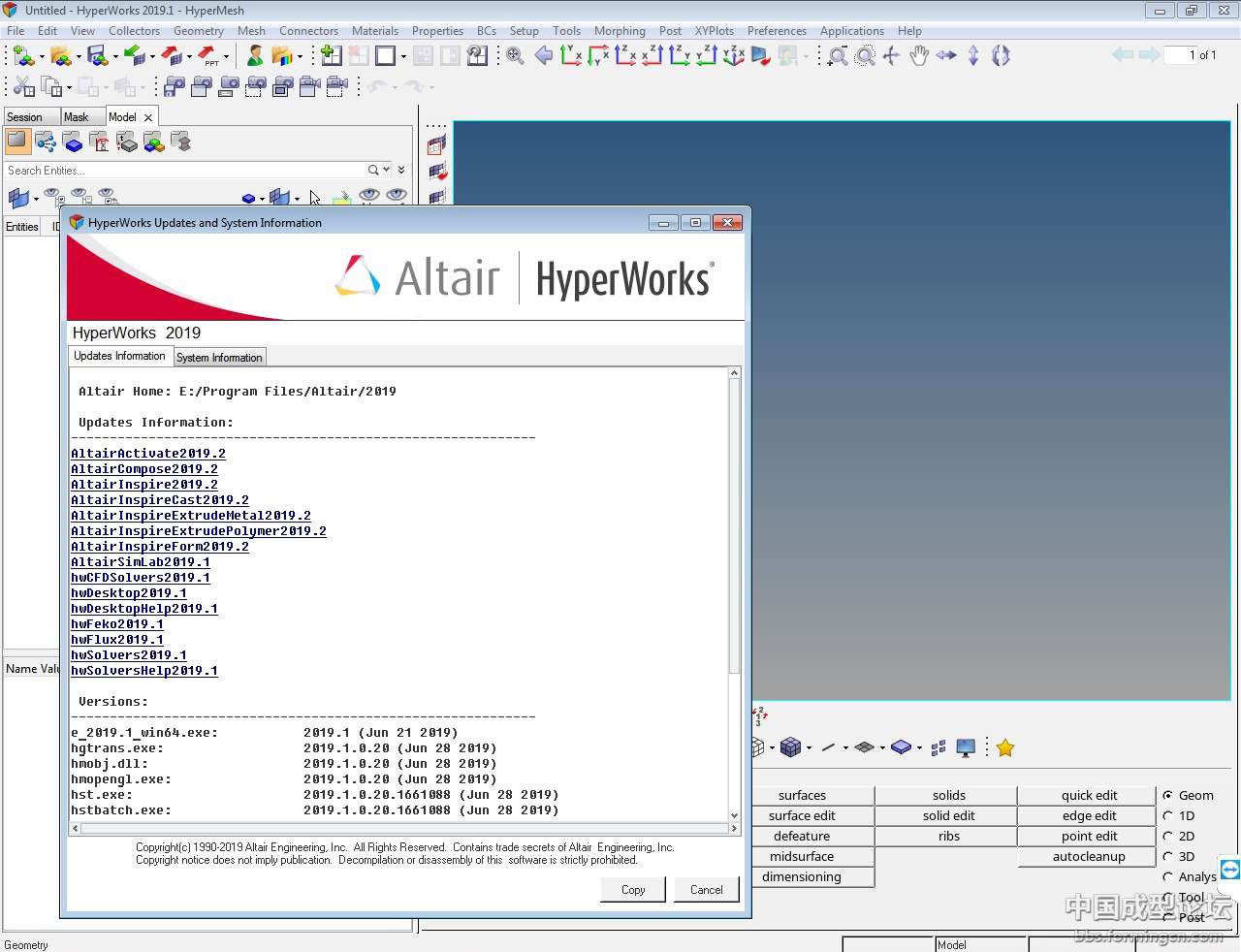Screen dimensions: 1241x952
Task: Expand the shaded geometry display dropdown
Action: (x=919, y=747)
